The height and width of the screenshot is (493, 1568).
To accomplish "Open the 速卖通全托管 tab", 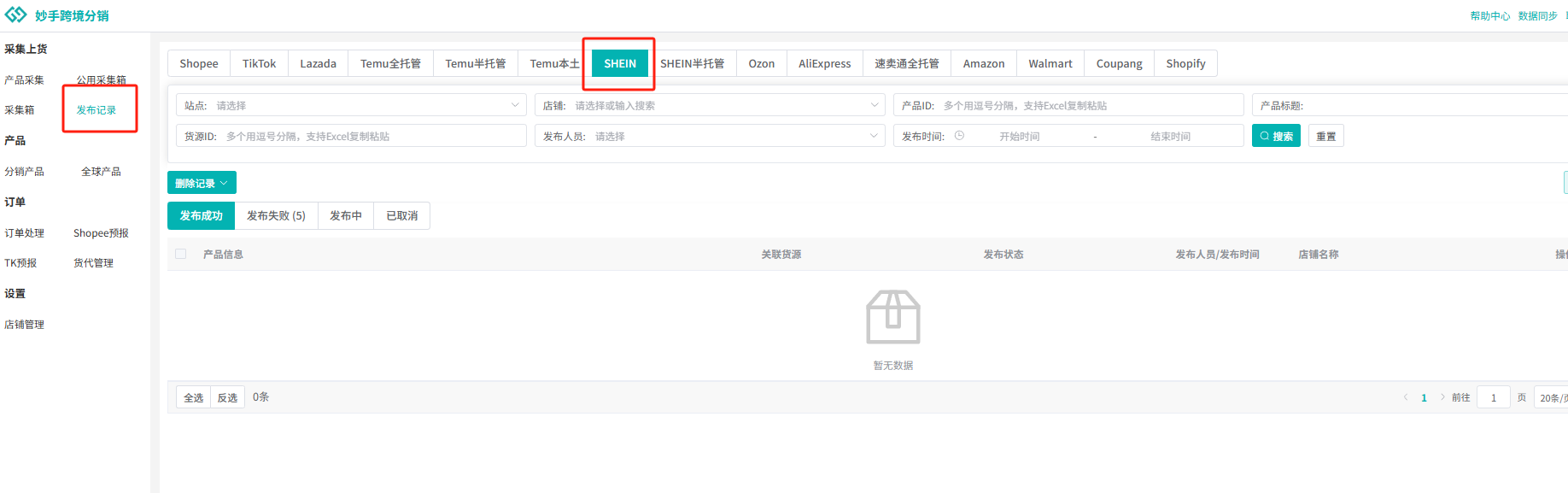I will tap(907, 63).
